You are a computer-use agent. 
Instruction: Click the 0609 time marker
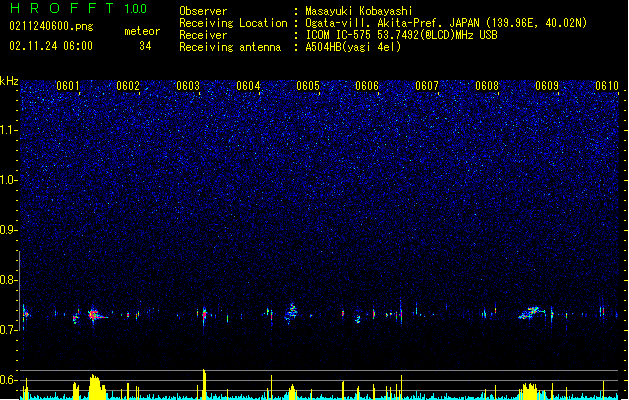pyautogui.click(x=547, y=86)
